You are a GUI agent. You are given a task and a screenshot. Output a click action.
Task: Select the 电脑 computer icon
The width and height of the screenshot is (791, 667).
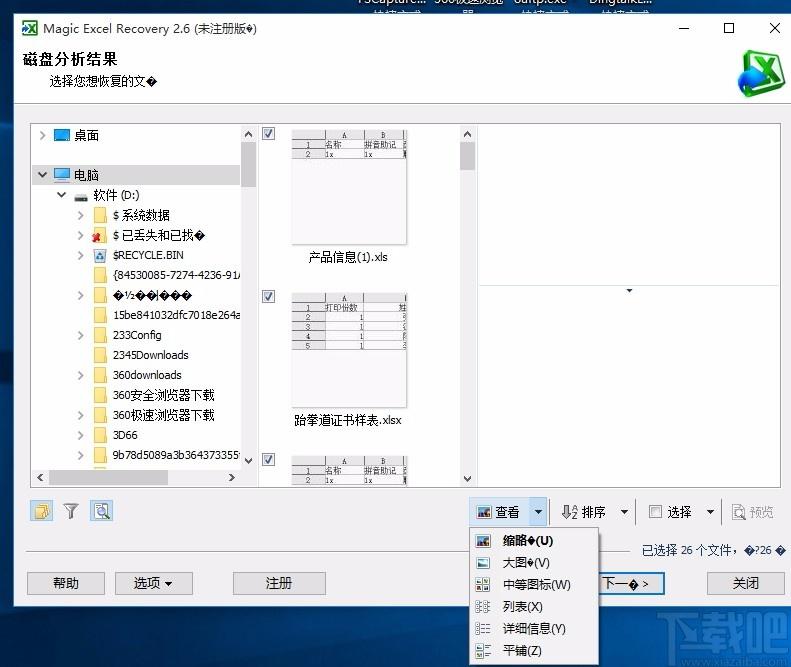click(x=62, y=175)
